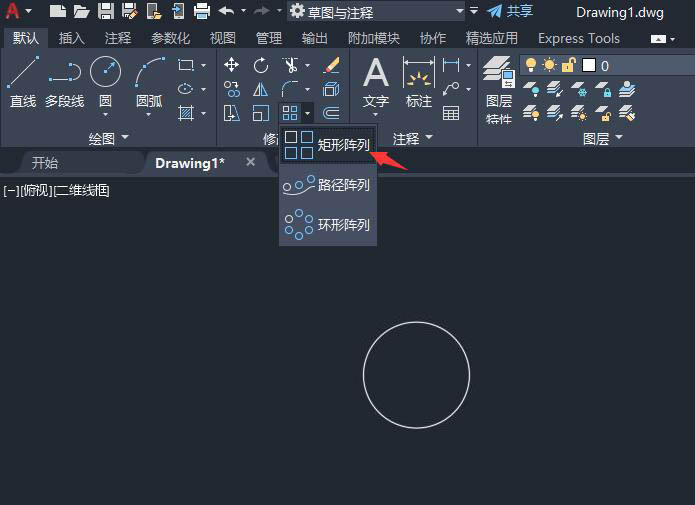The image size is (695, 505).
Task: Switch to the Annotate (注释) ribbon tab
Action: (x=118, y=39)
